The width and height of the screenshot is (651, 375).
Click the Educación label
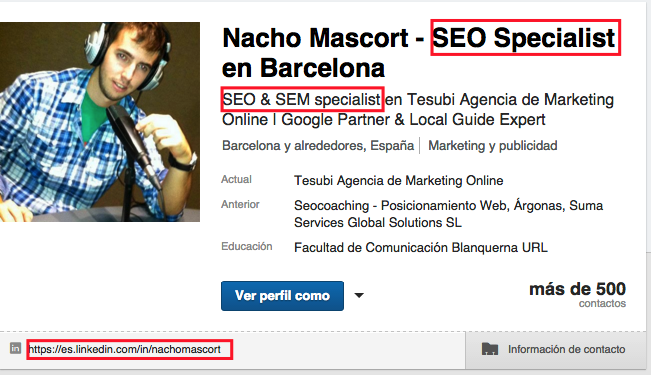point(247,246)
